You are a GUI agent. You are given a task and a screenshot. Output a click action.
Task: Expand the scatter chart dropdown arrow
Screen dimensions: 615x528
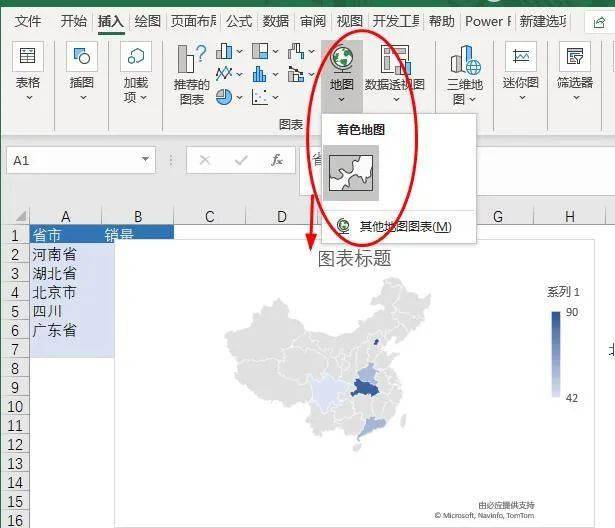(x=276, y=97)
